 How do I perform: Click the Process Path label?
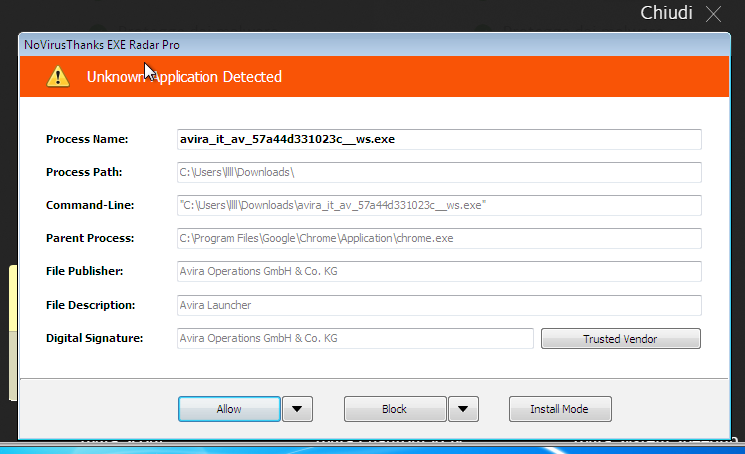(84, 172)
